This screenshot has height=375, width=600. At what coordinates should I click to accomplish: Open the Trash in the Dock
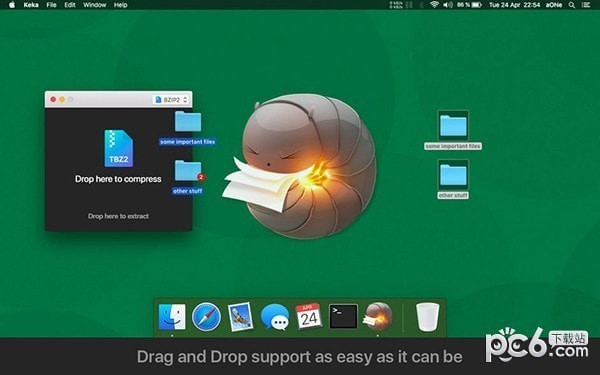427,317
